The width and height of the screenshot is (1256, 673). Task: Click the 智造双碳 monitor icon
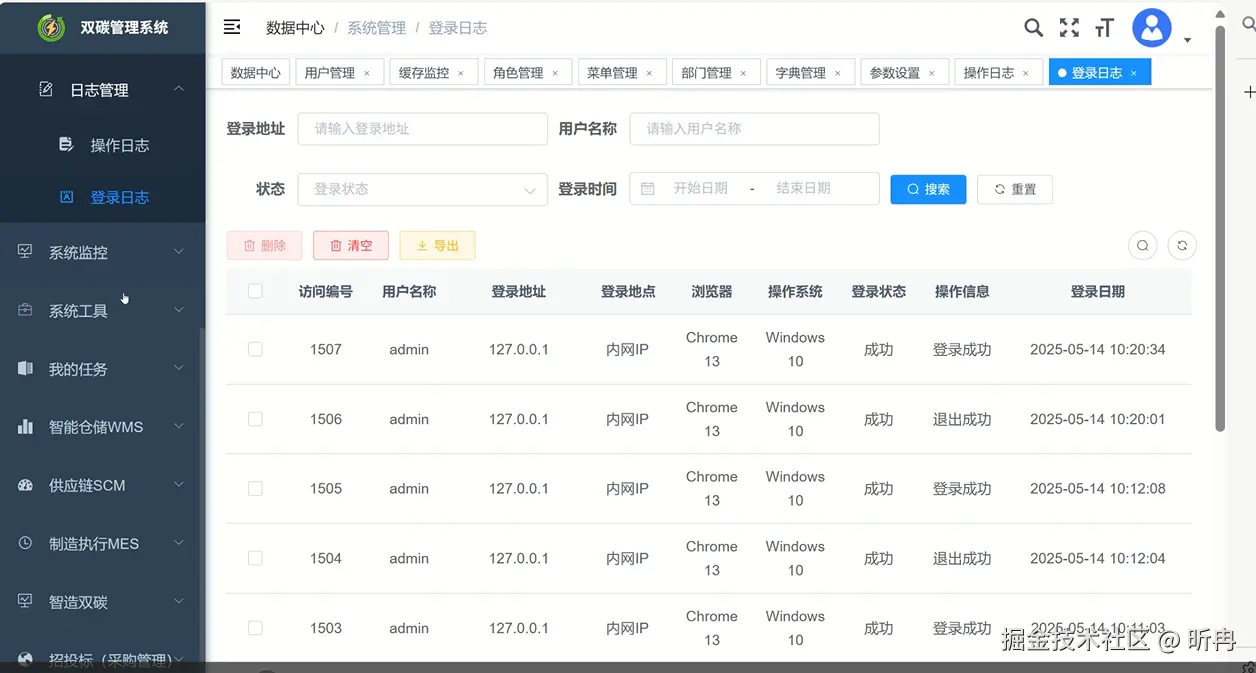[25, 601]
